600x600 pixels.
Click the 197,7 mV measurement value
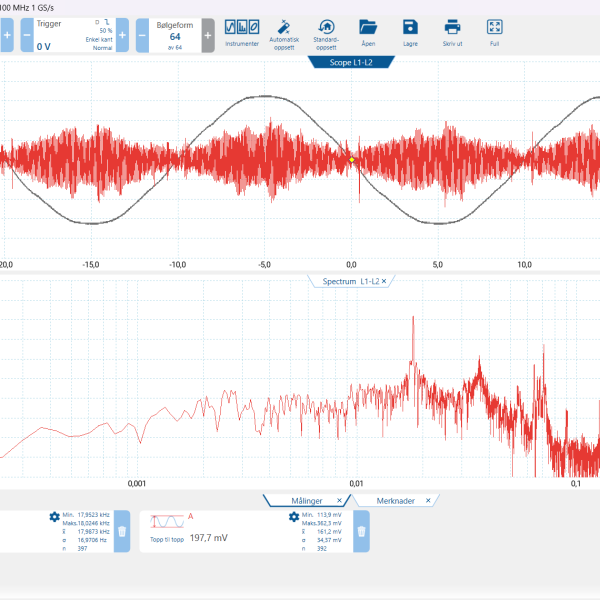click(x=209, y=538)
